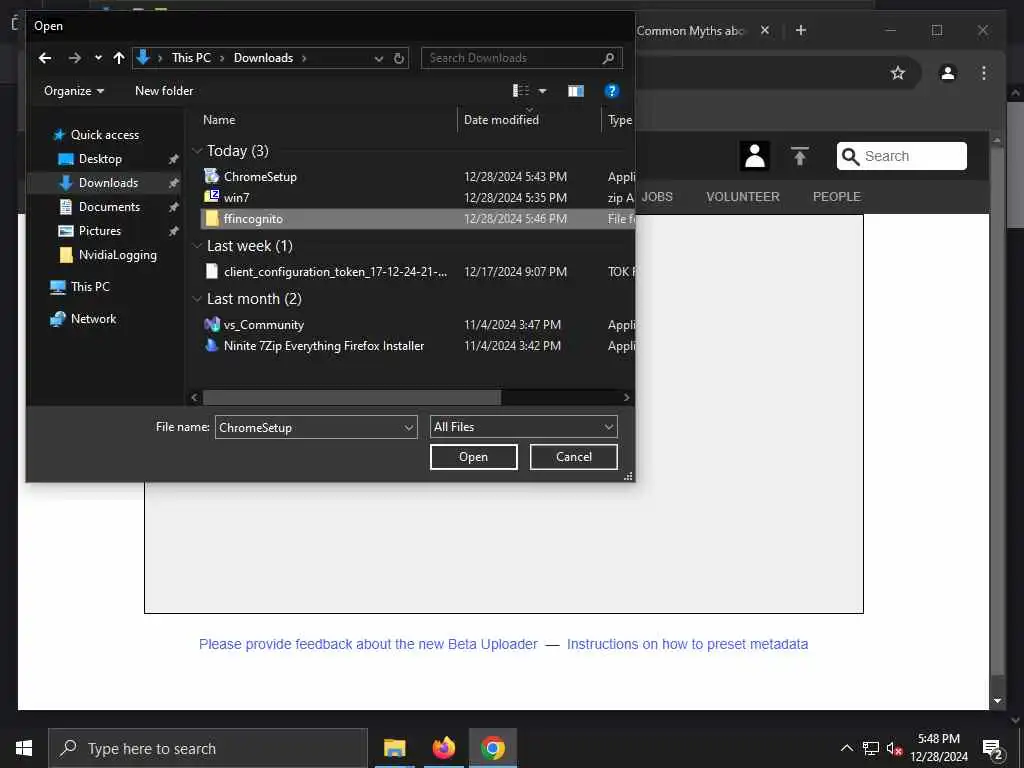Collapse the Today (3) group
1024x768 pixels.
coord(197,151)
